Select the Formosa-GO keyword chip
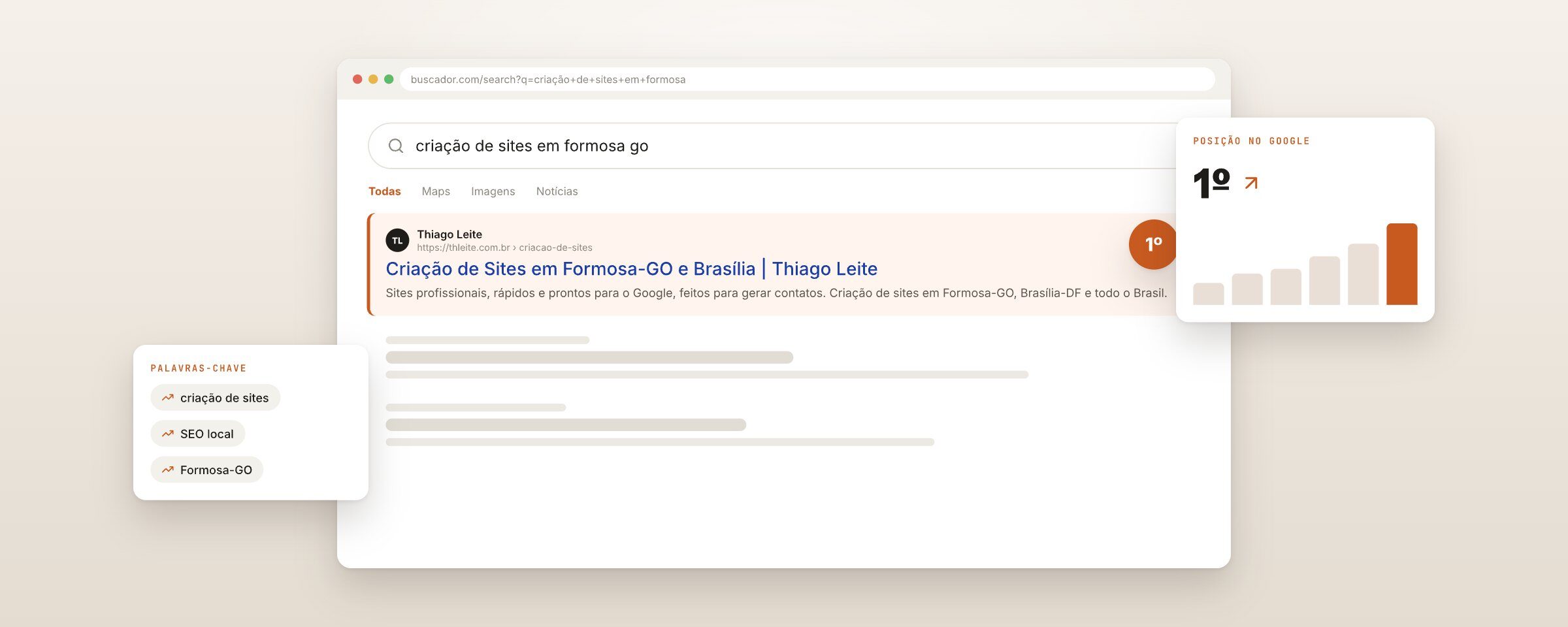 pyautogui.click(x=206, y=470)
